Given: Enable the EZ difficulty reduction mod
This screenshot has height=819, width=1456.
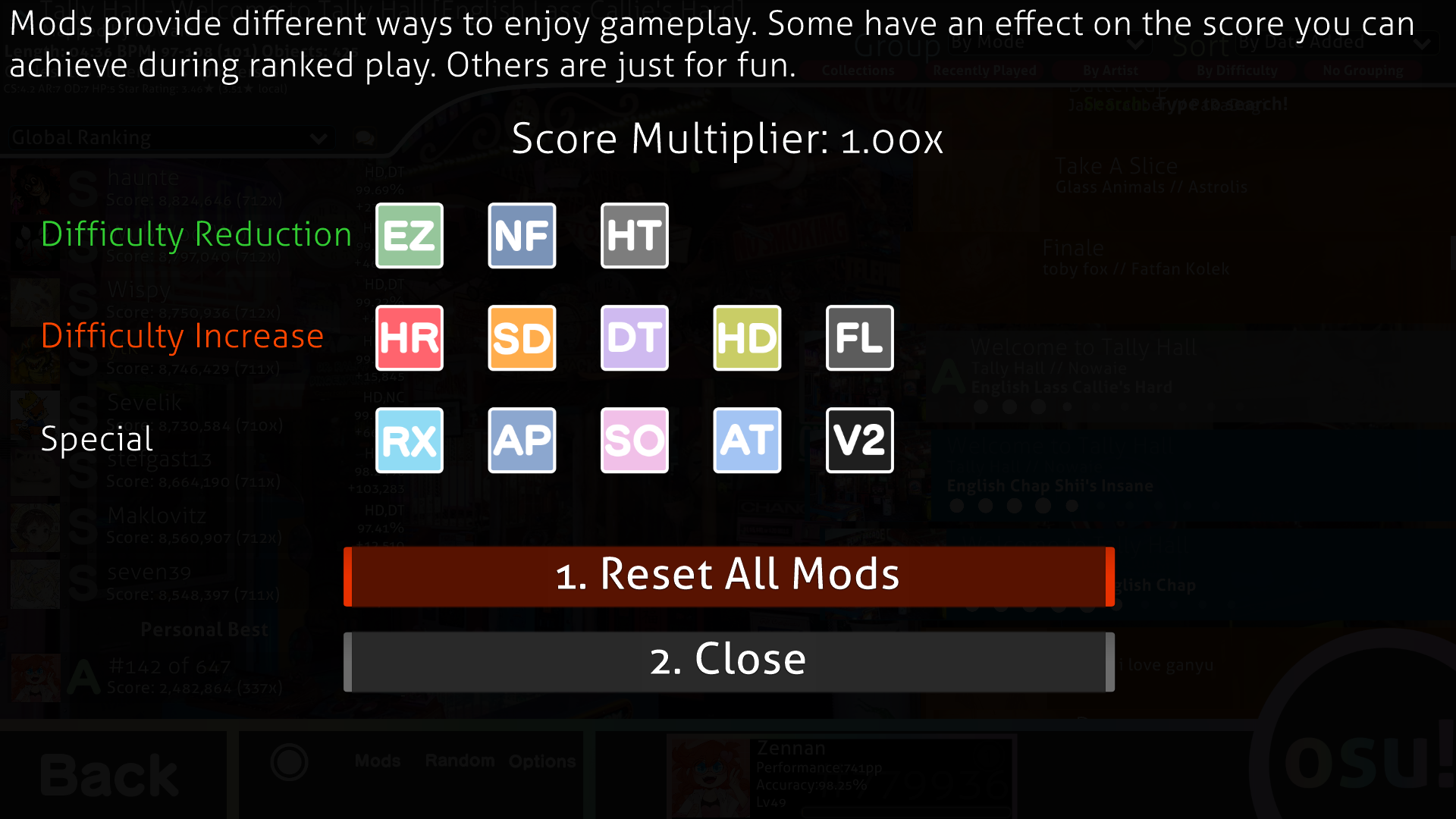Looking at the screenshot, I should pyautogui.click(x=409, y=234).
